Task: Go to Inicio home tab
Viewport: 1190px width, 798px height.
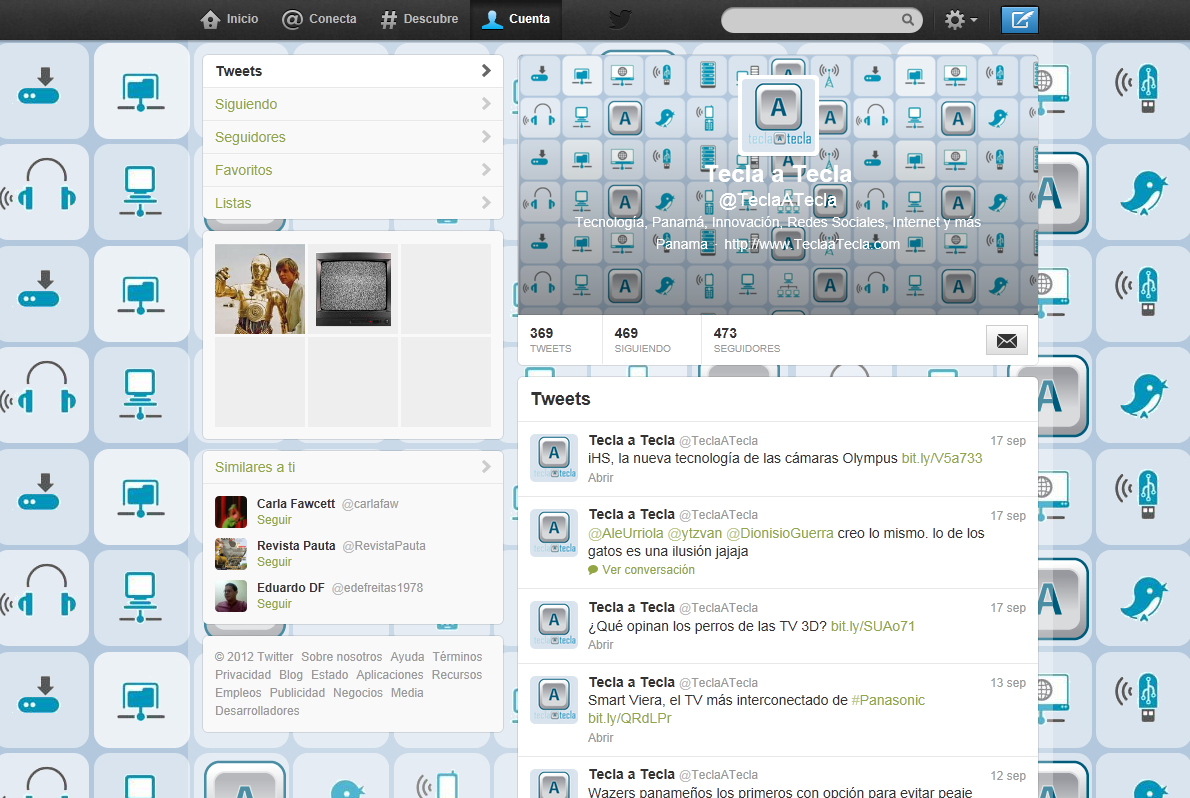Action: point(230,19)
